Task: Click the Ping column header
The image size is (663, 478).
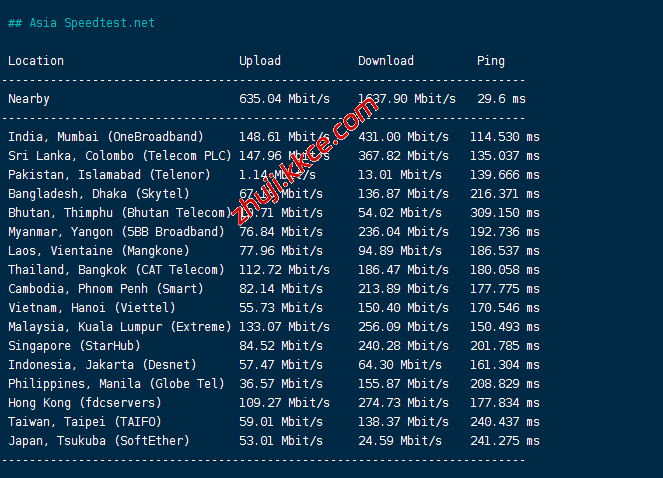Action: pyautogui.click(x=491, y=61)
